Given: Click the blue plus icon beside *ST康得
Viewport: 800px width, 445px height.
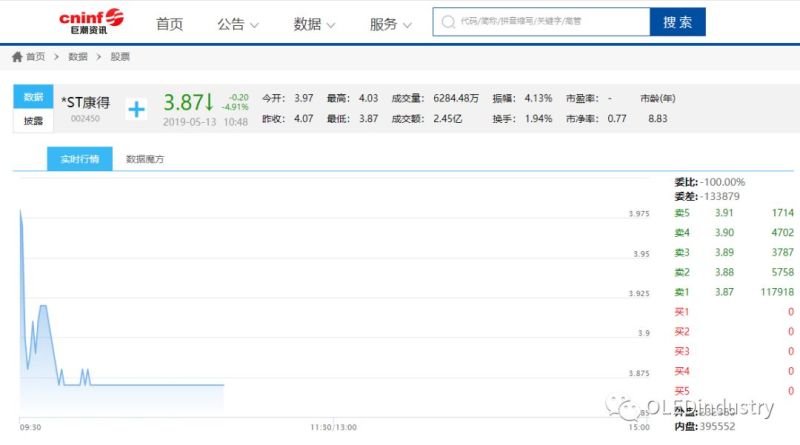Looking at the screenshot, I should click(x=136, y=107).
